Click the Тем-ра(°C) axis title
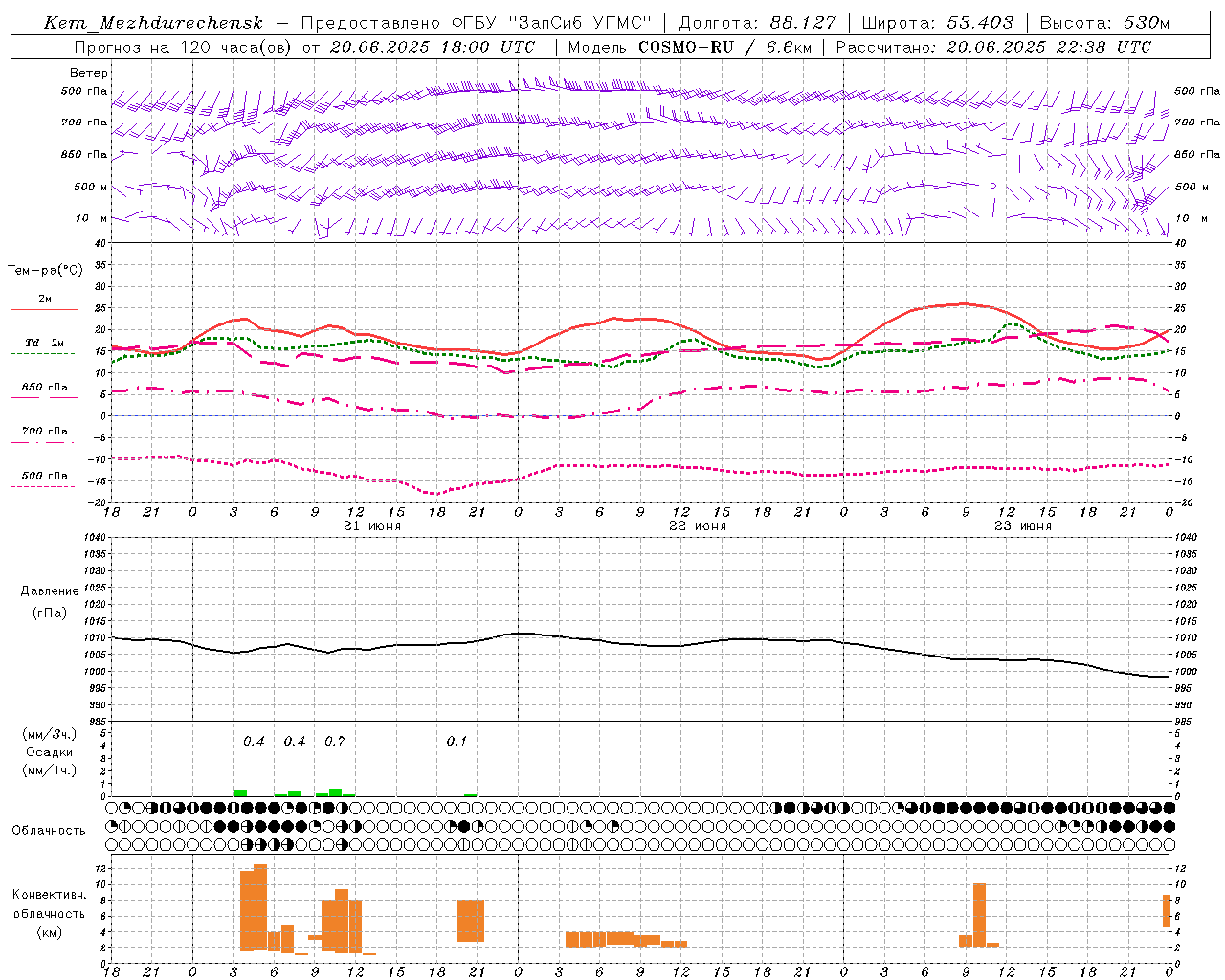 (x=45, y=271)
